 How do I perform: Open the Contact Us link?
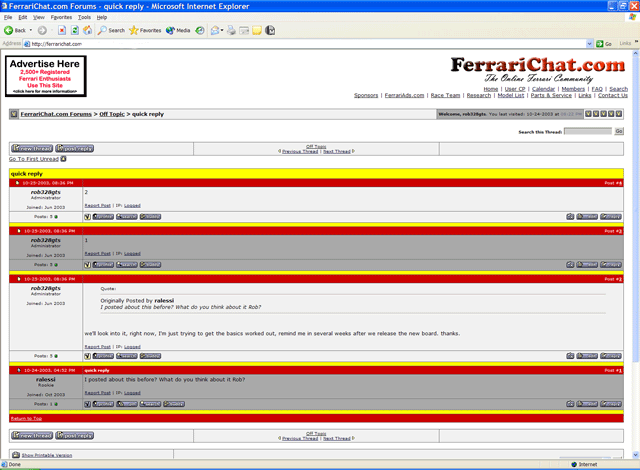point(613,95)
